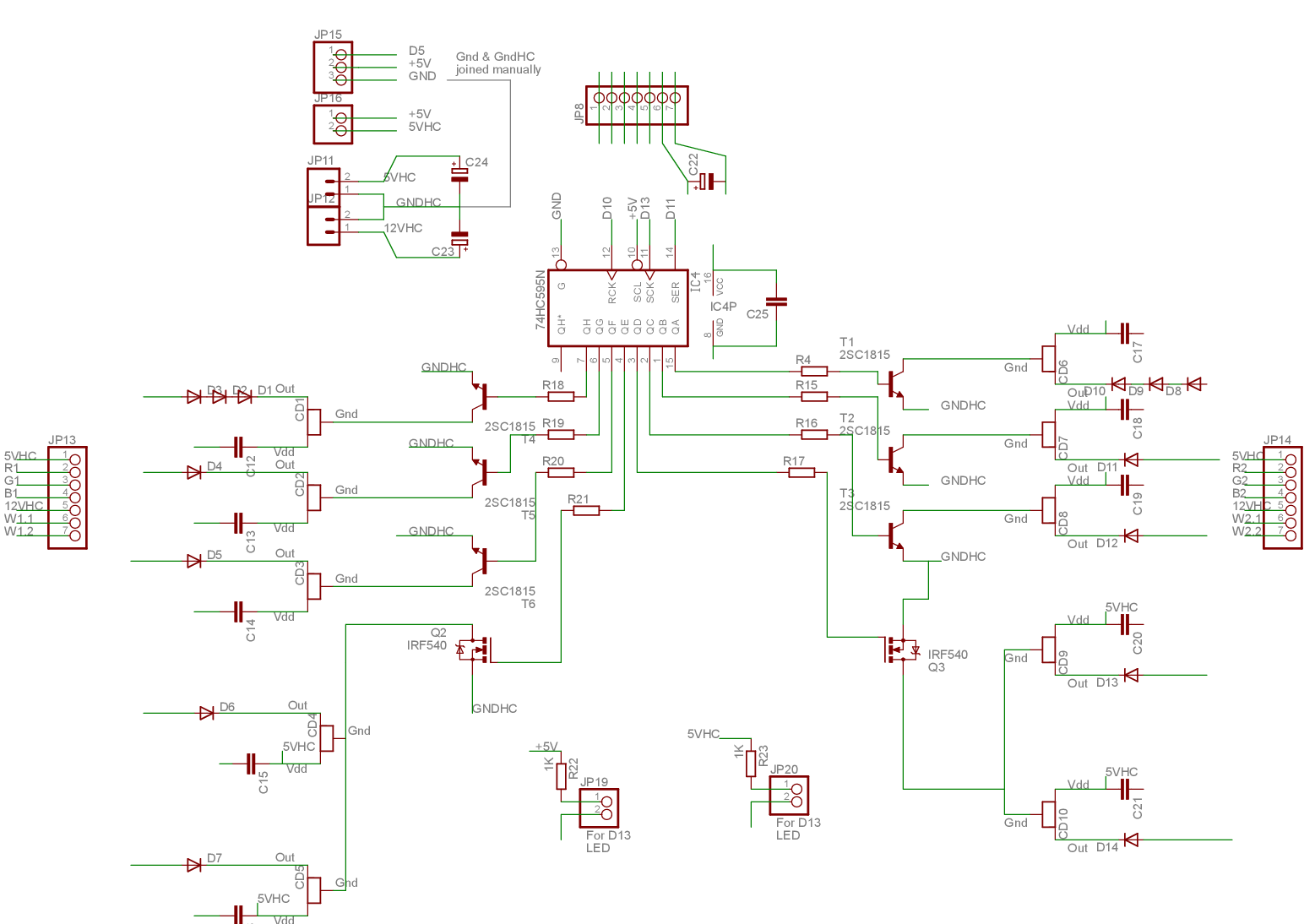Select resistor R16 symbol

tap(814, 434)
